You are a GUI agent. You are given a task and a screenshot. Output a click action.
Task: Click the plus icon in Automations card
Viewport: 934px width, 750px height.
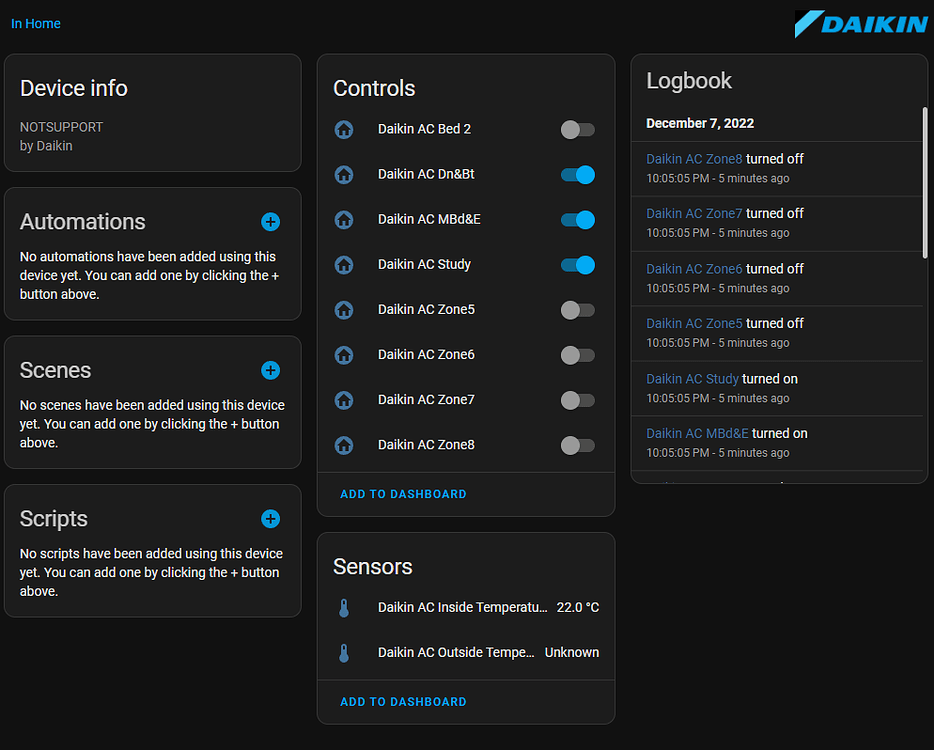coord(270,222)
